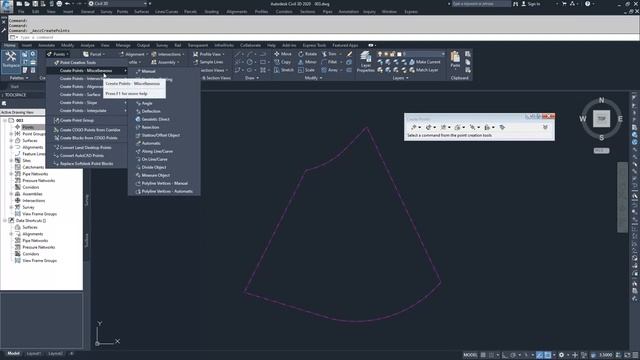
Task: Click the Paste clipboard icon
Action: [455, 60]
